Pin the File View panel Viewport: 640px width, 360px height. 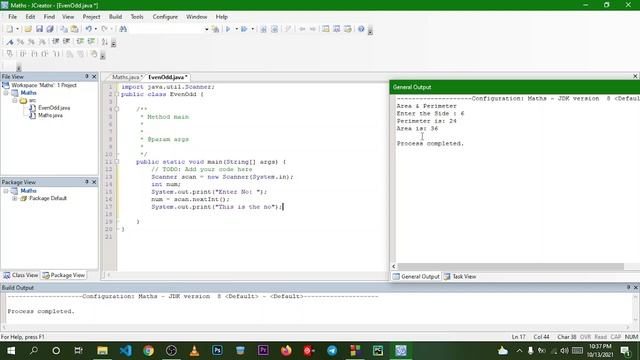point(87,77)
